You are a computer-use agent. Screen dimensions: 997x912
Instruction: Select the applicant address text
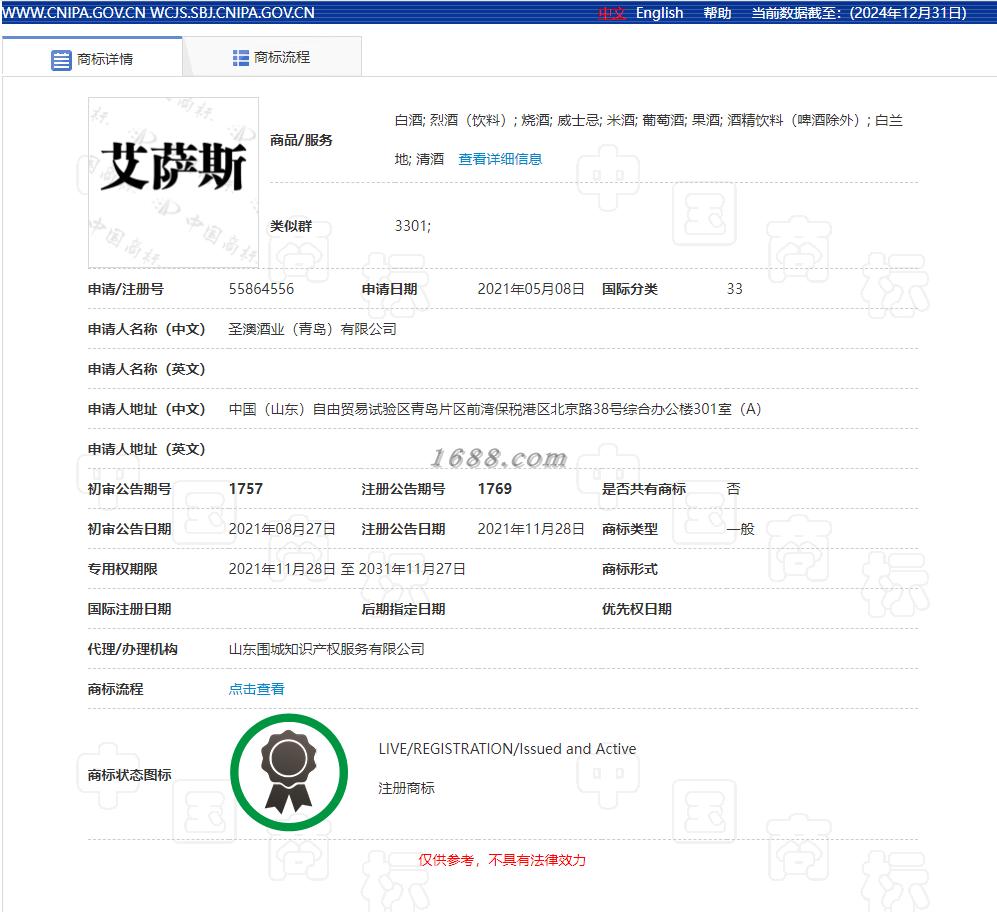click(x=495, y=409)
